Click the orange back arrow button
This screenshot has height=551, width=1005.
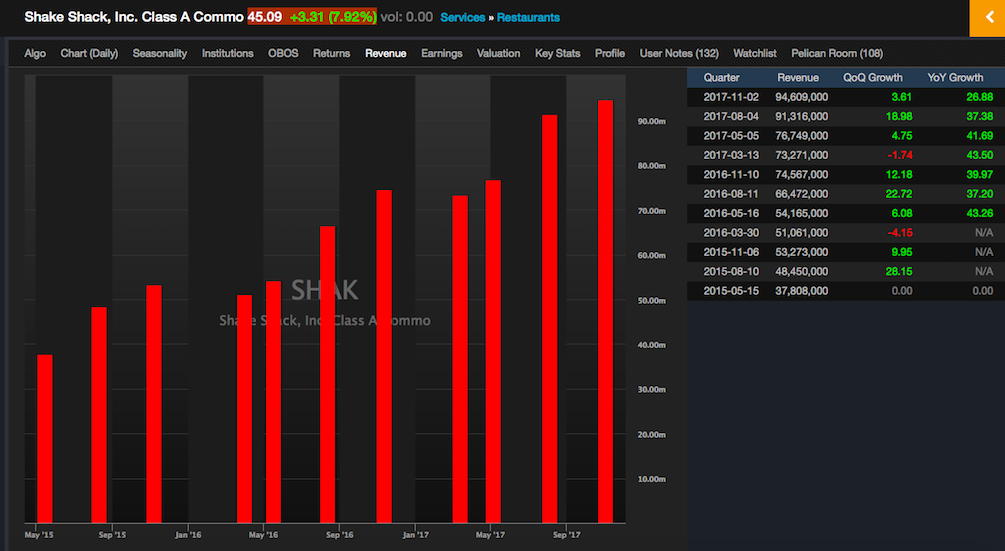[987, 18]
